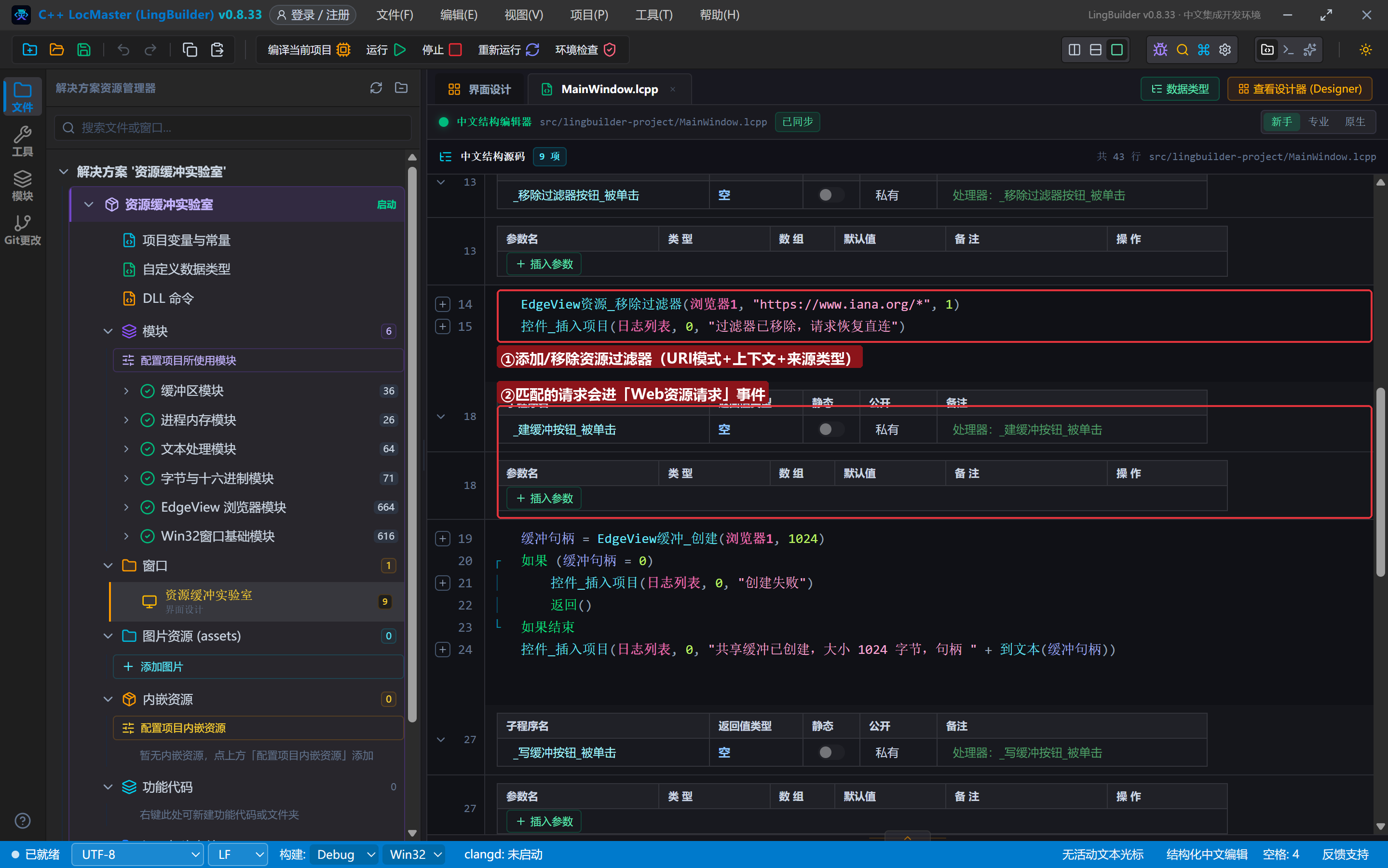Image resolution: width=1388 pixels, height=868 pixels.
Task: Click 编译当前项目 button
Action: (x=309, y=50)
